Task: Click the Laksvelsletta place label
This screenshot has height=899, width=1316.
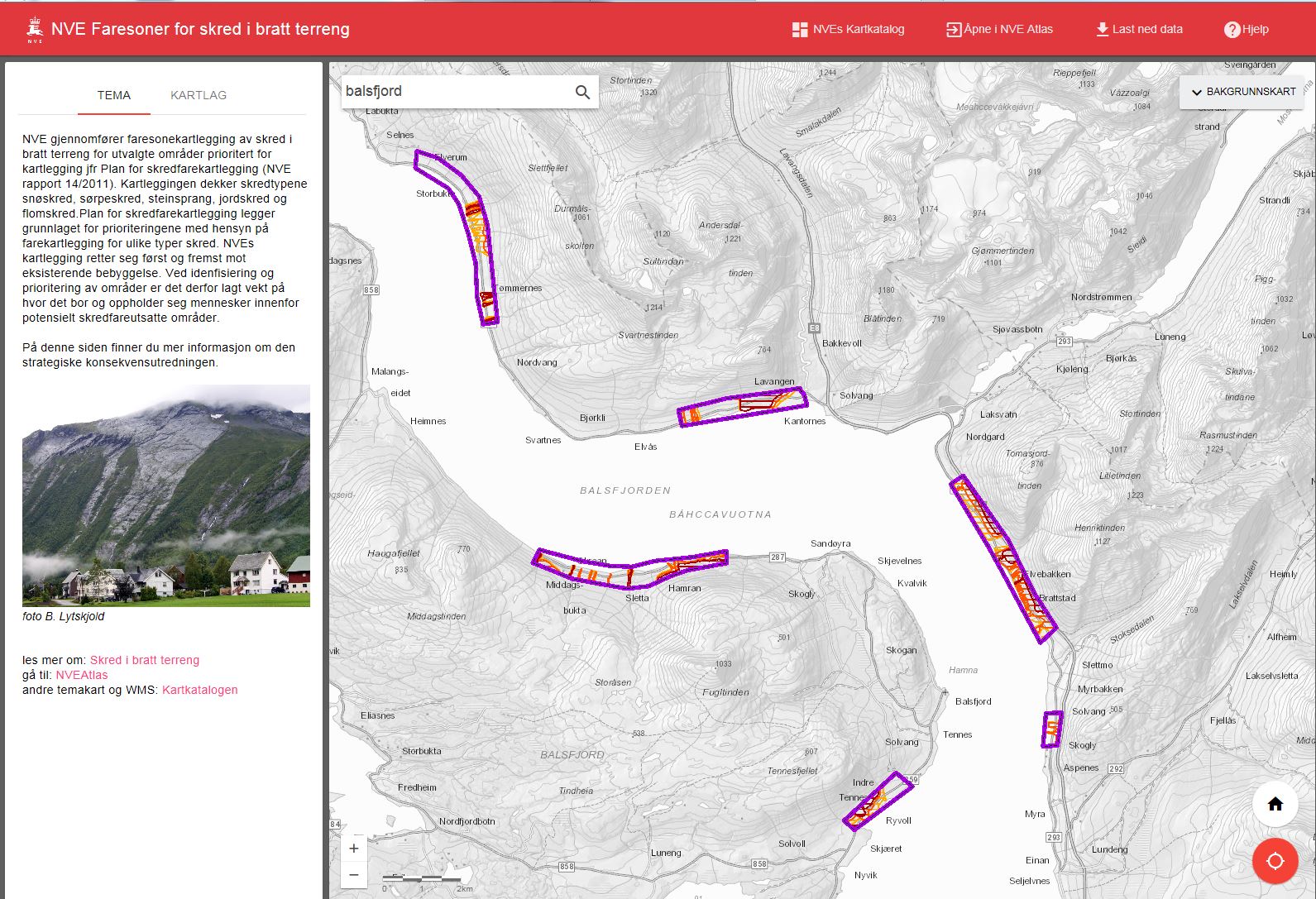Action: [1272, 676]
